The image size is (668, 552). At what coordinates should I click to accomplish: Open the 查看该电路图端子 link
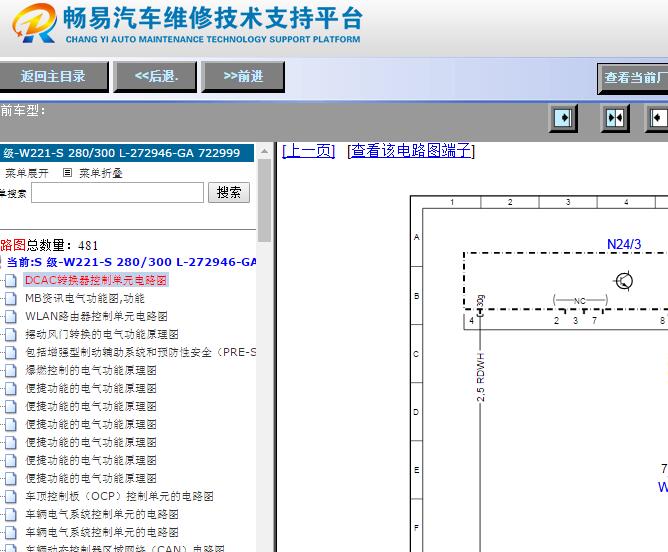click(411, 151)
